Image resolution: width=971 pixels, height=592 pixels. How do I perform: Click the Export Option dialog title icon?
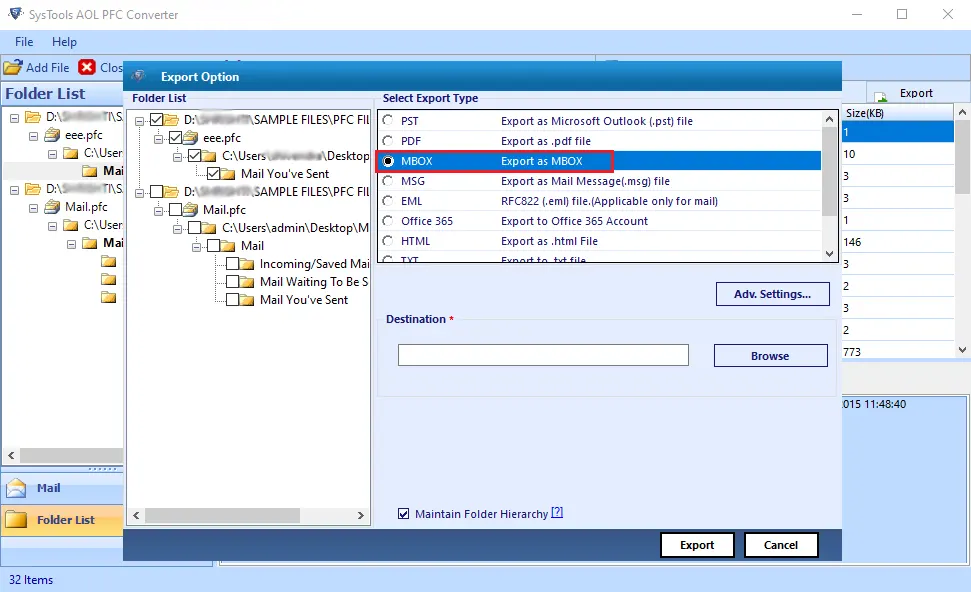pos(138,76)
